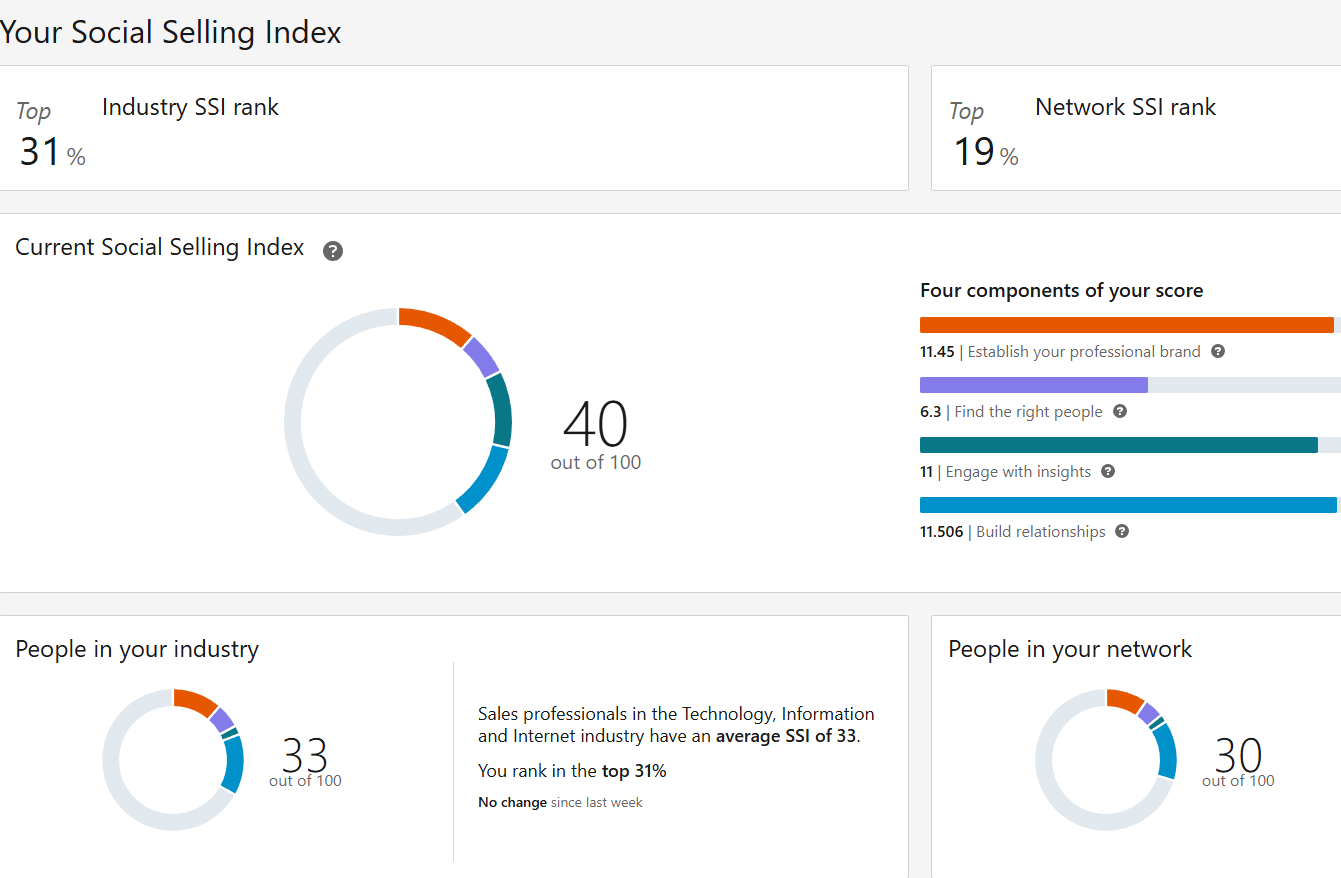
Task: Click help icon beside Current Social Selling Index
Action: (333, 251)
